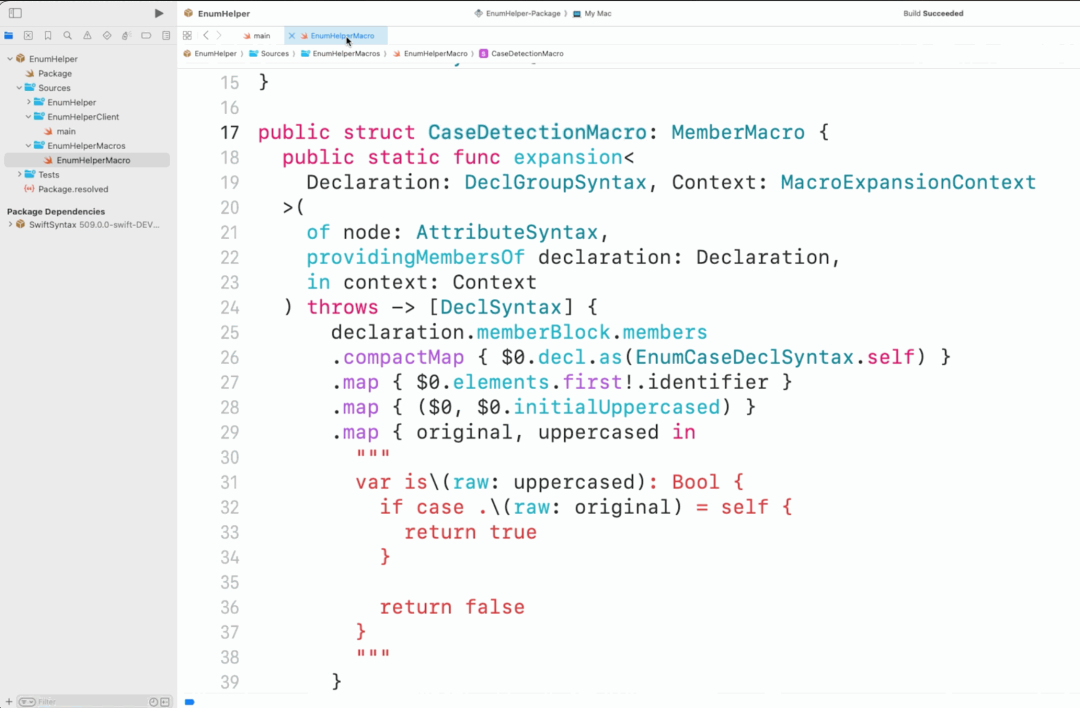Open the test navigator
The image size is (1080, 708).
107,36
